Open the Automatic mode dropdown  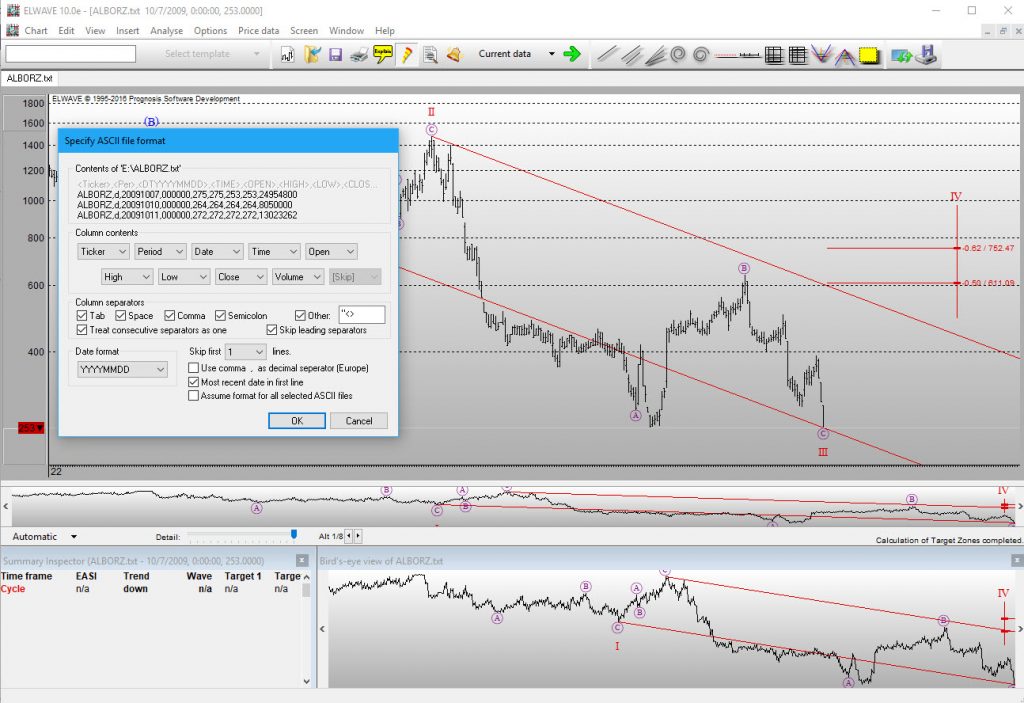(74, 536)
